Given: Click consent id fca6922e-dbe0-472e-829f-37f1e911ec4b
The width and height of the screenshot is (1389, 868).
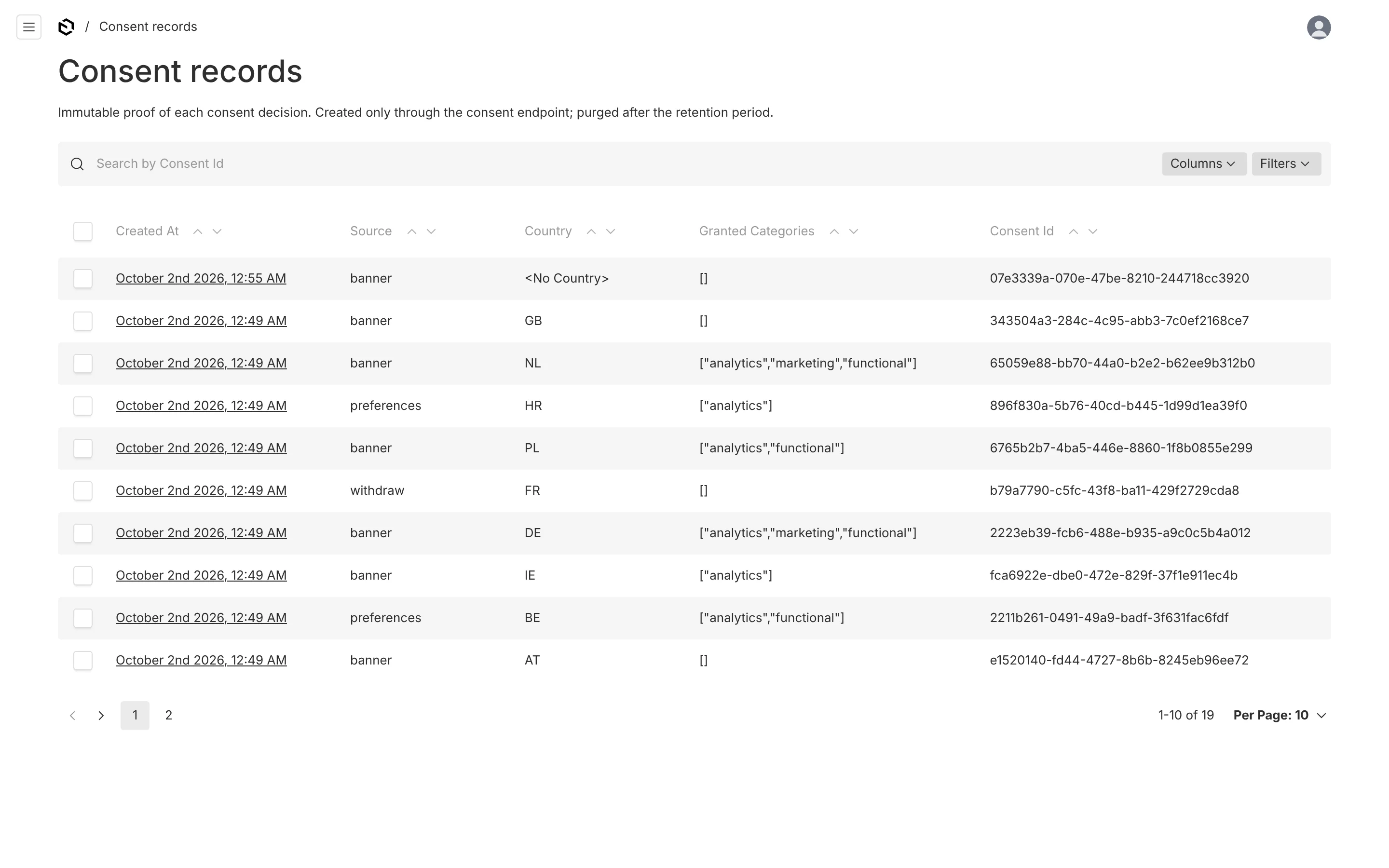Looking at the screenshot, I should (x=1114, y=576).
